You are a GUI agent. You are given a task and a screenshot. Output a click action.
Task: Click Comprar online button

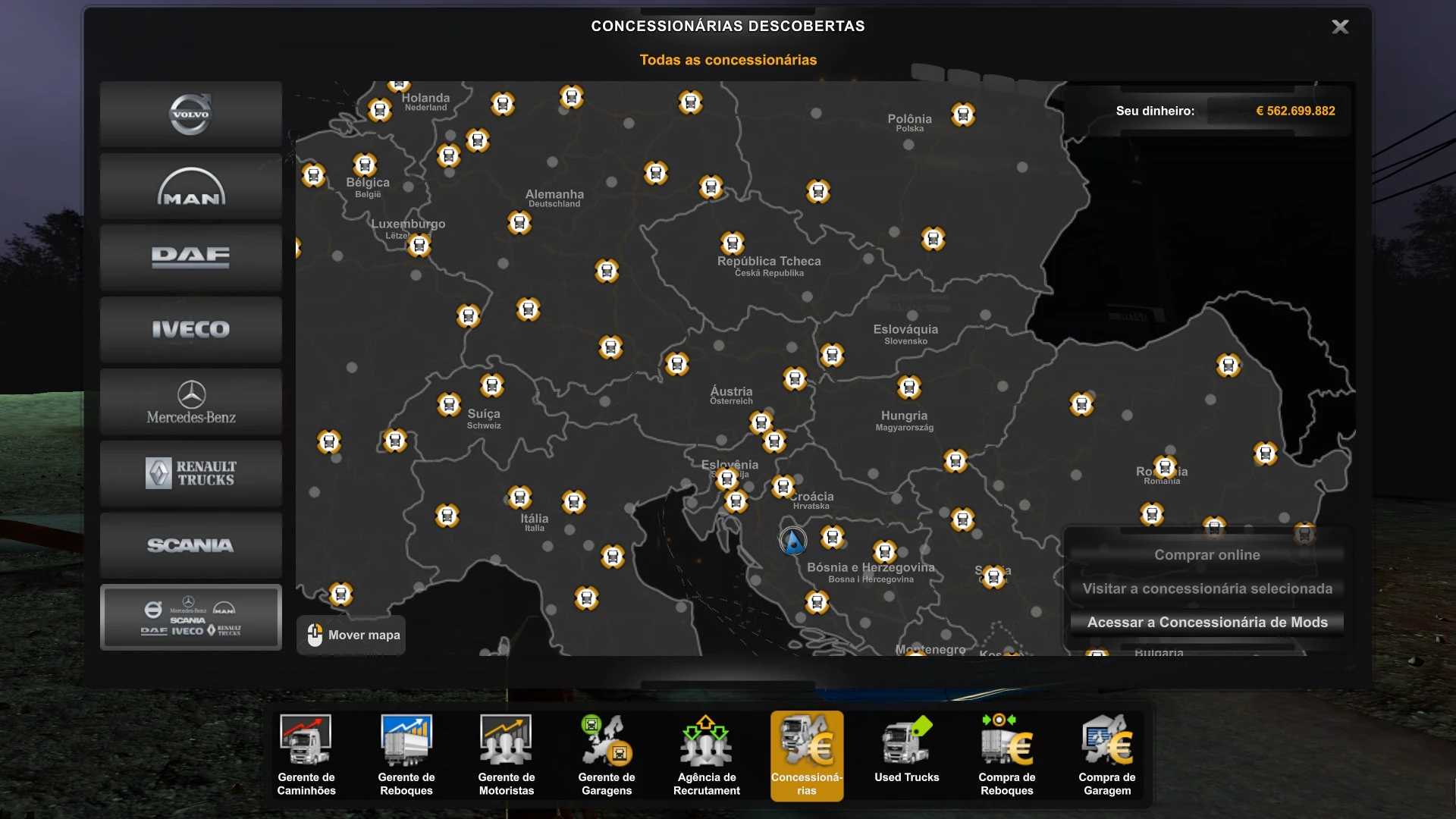[1207, 555]
